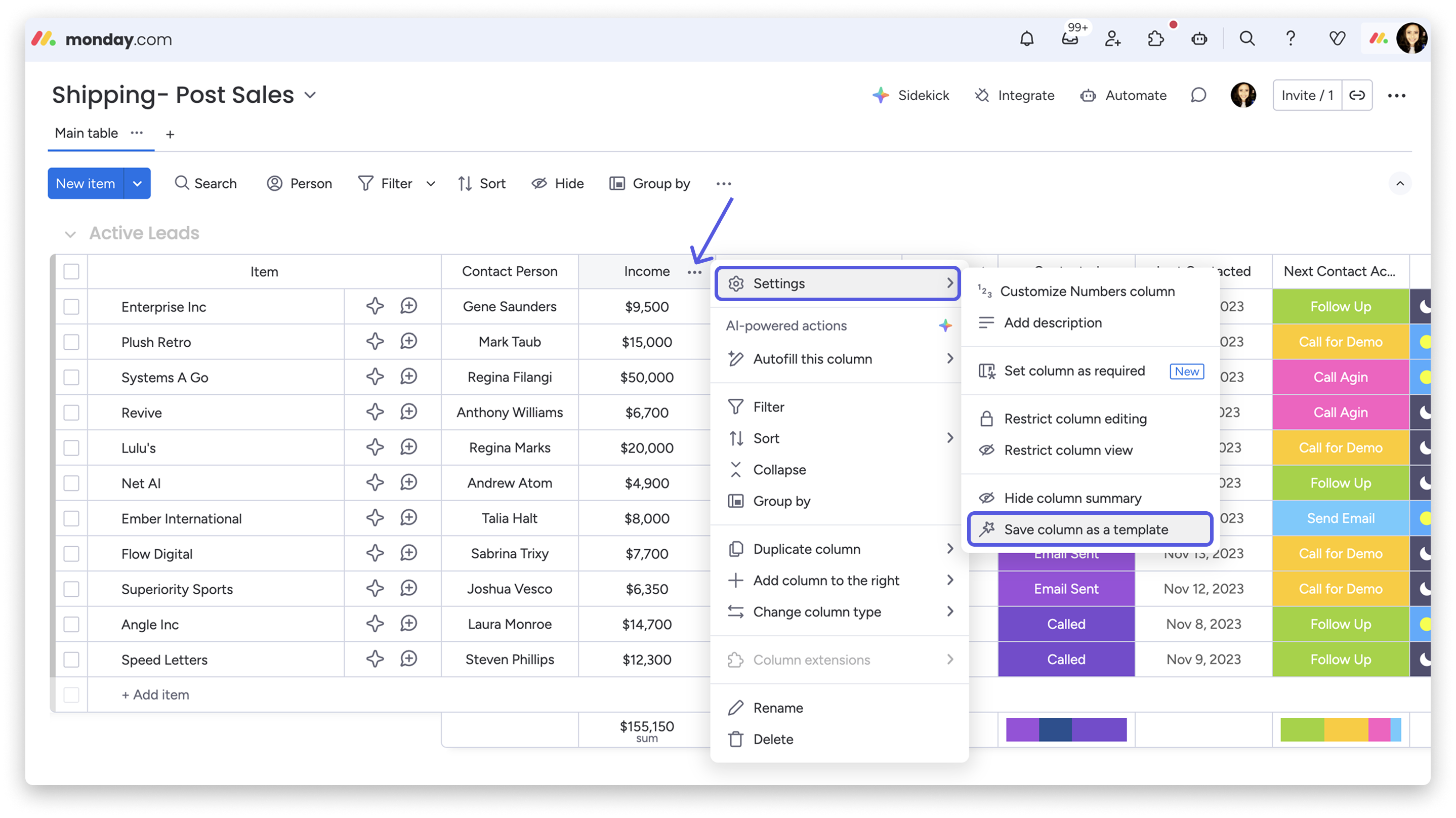The image size is (1456, 818).
Task: Check the Enterprise Inc row checkbox
Action: tap(71, 307)
